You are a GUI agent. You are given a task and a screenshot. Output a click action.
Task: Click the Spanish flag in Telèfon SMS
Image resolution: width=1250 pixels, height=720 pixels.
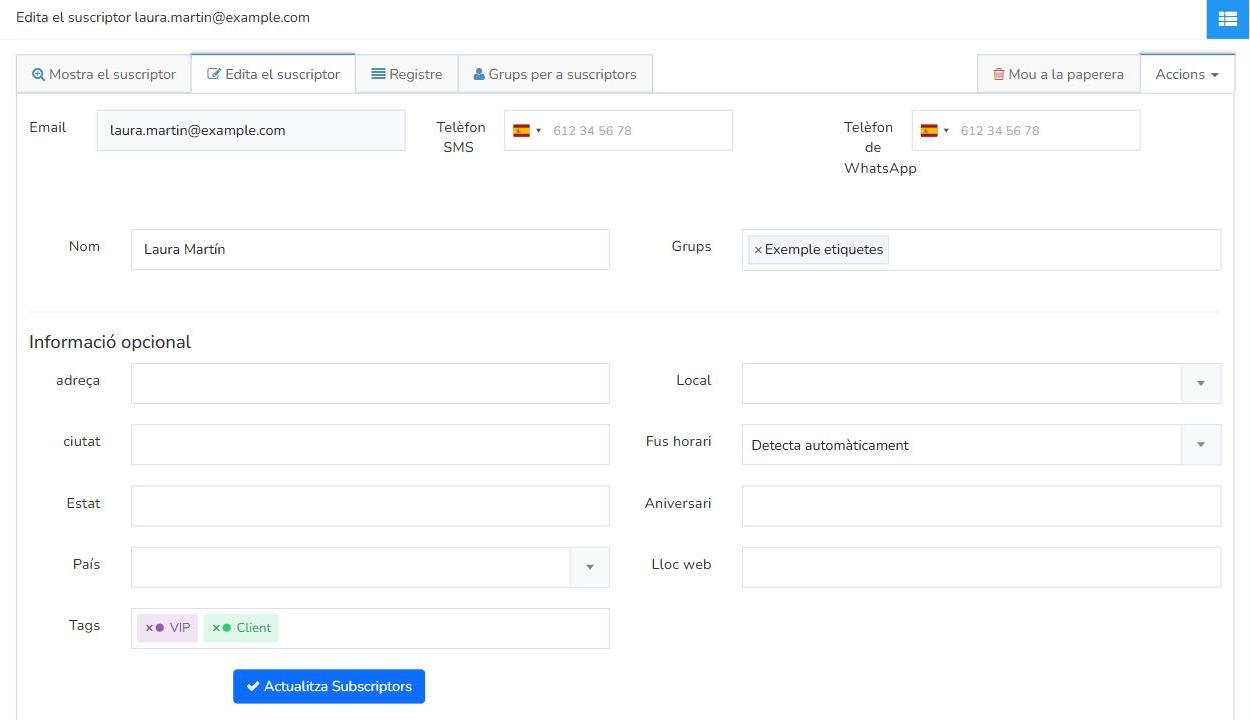tap(521, 130)
